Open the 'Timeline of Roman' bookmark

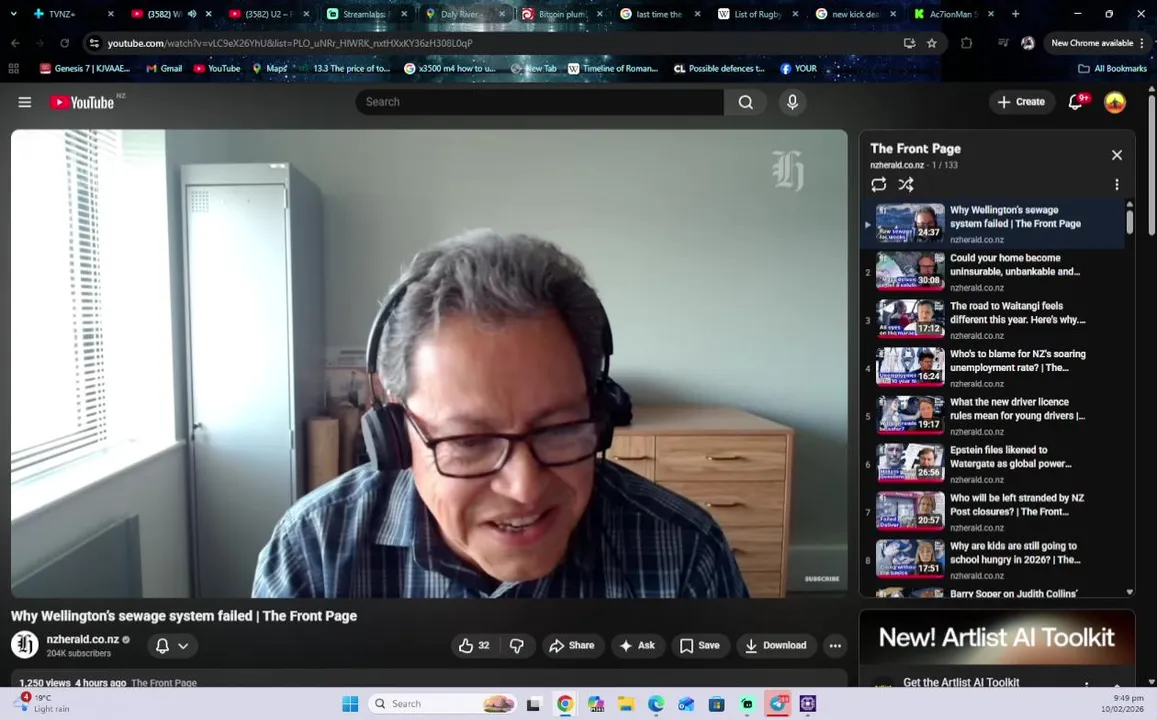click(x=612, y=68)
